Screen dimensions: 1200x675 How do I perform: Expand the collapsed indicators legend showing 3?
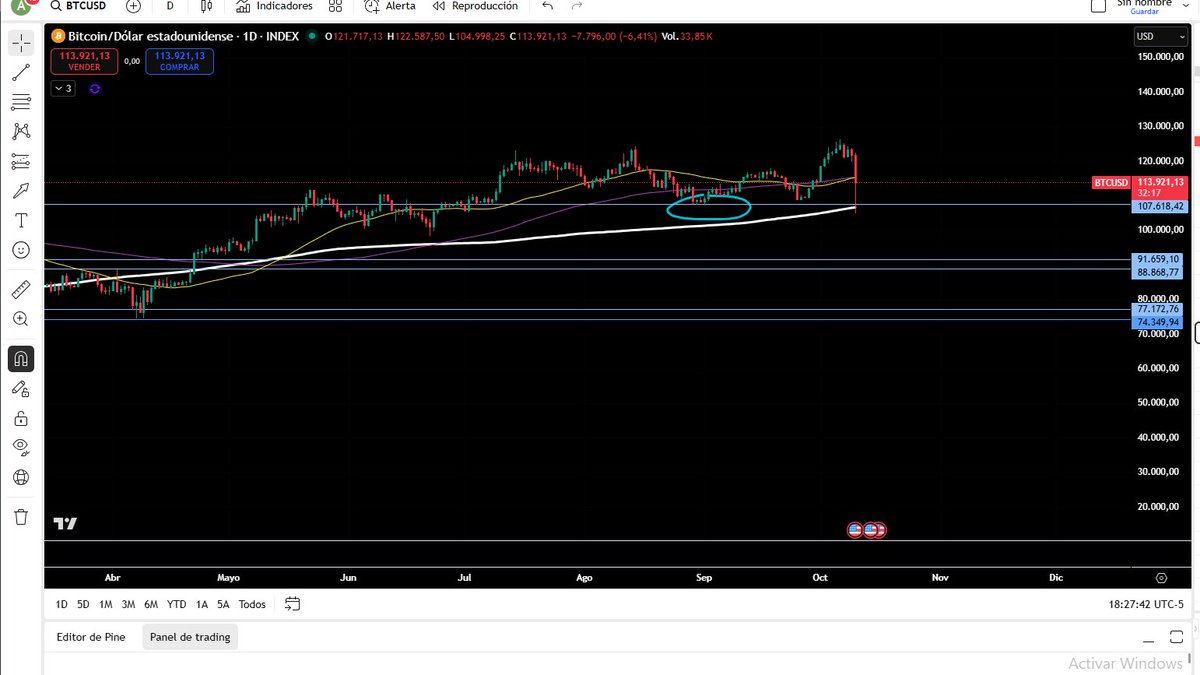[x=63, y=88]
